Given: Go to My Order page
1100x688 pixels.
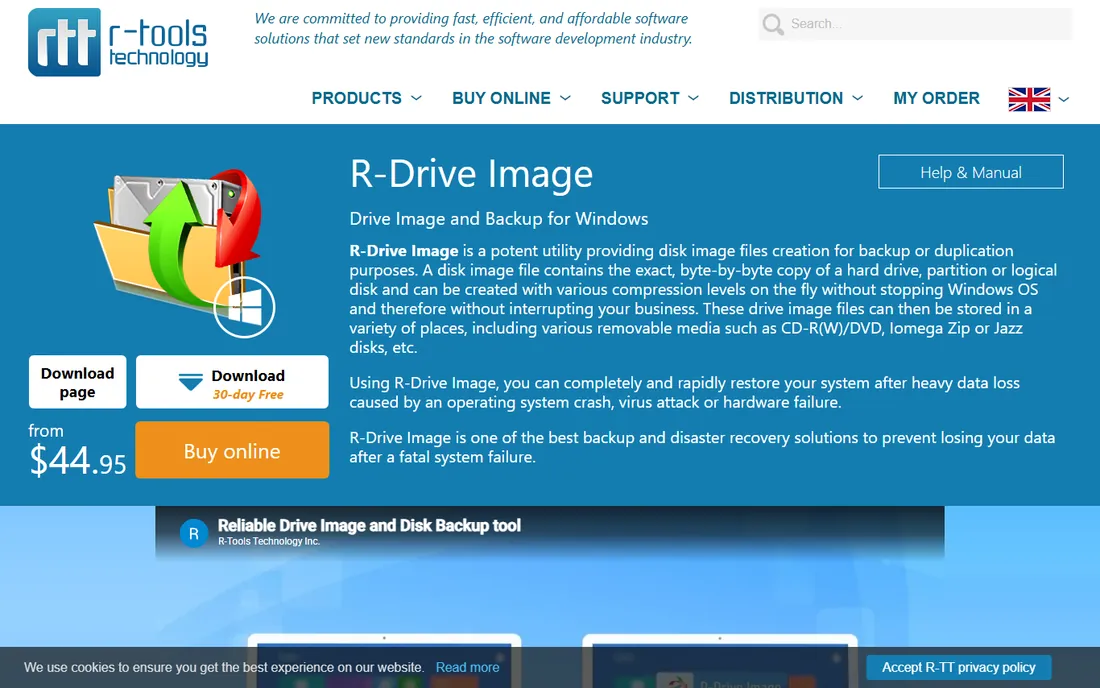Looking at the screenshot, I should coord(936,98).
